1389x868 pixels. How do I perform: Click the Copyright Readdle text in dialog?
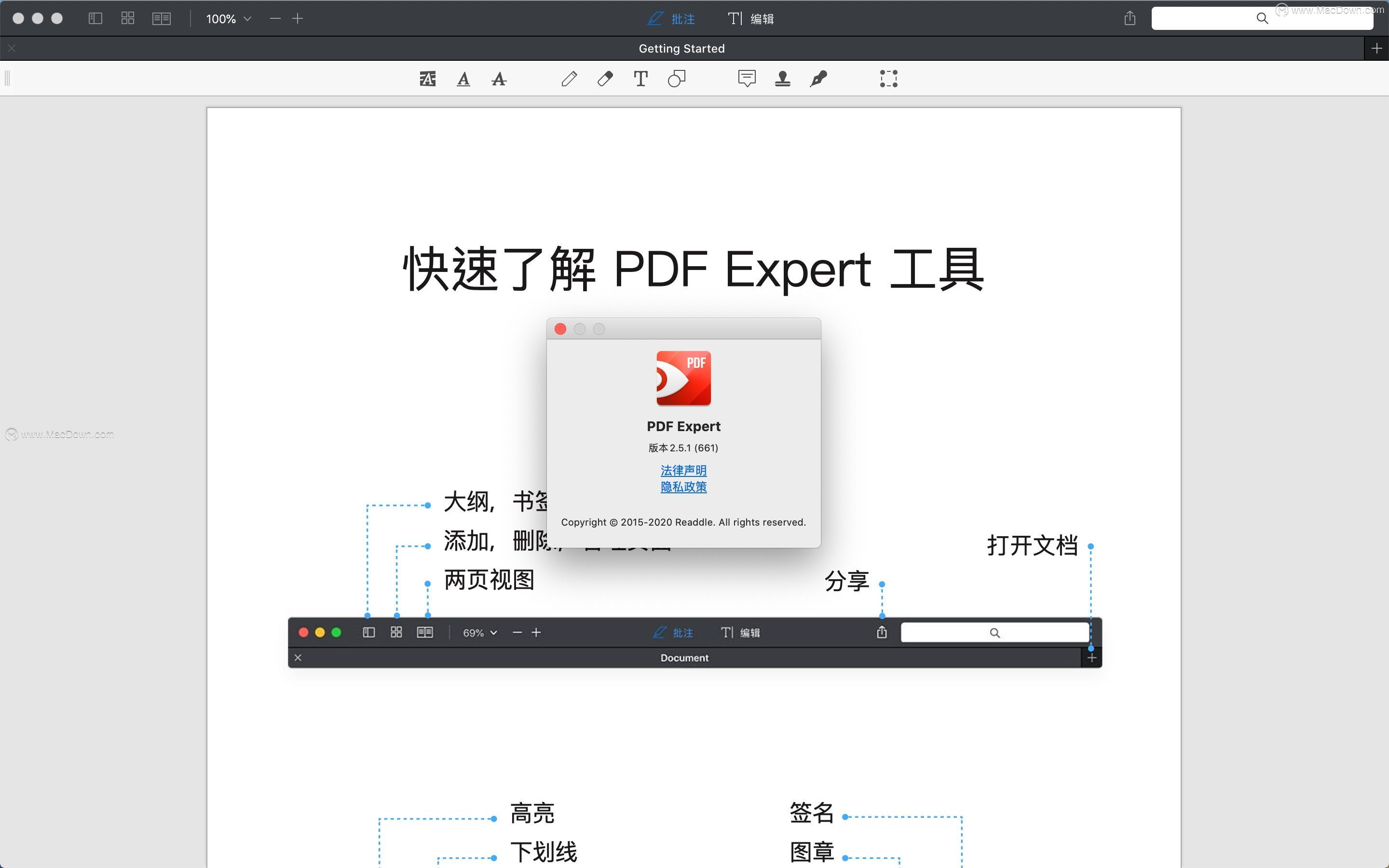coord(683,522)
